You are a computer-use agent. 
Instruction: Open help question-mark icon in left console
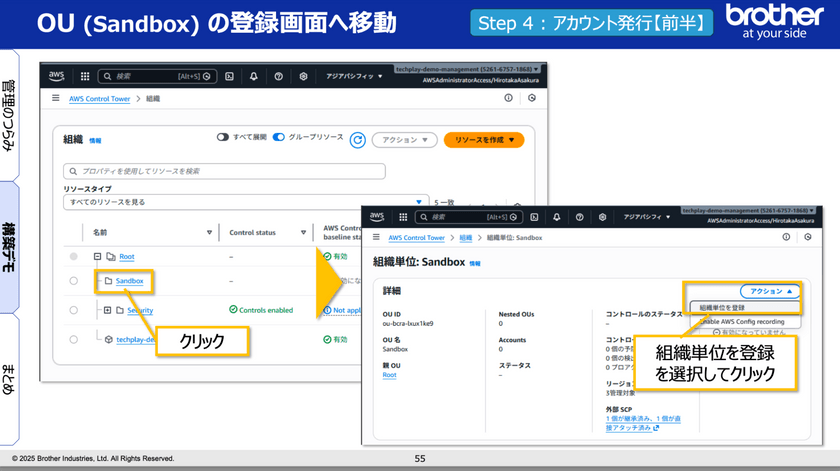[277, 76]
